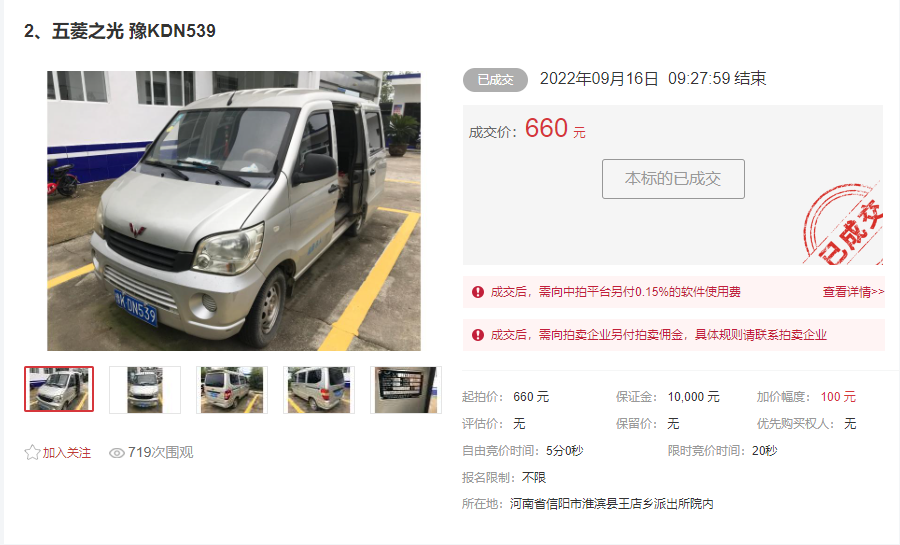This screenshot has width=900, height=545.
Task: Click the red 100 元 bid increment value
Action: [x=838, y=397]
